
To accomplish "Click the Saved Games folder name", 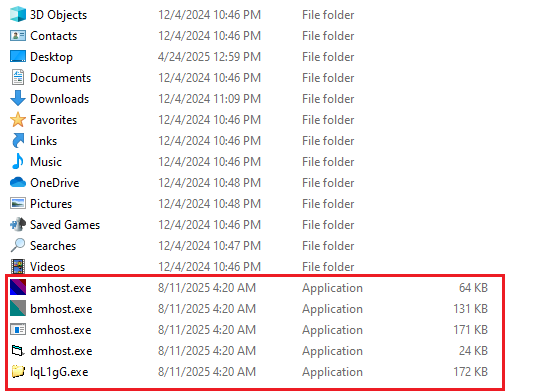I will tap(65, 225).
